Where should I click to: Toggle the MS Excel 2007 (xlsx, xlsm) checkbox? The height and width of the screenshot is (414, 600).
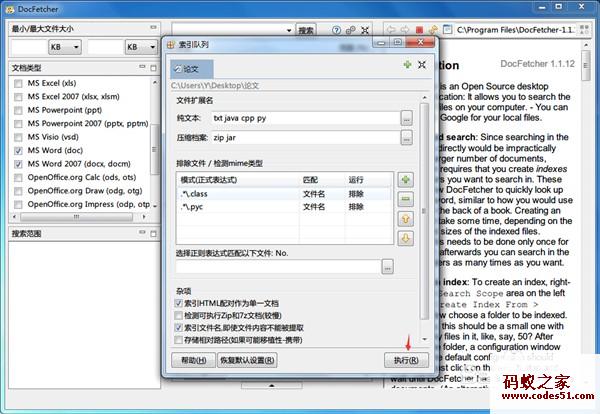[18, 97]
